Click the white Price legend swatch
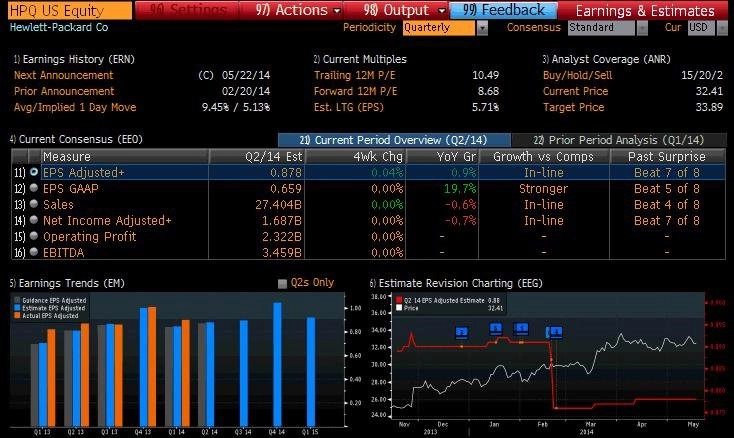The image size is (734, 438). click(x=399, y=308)
